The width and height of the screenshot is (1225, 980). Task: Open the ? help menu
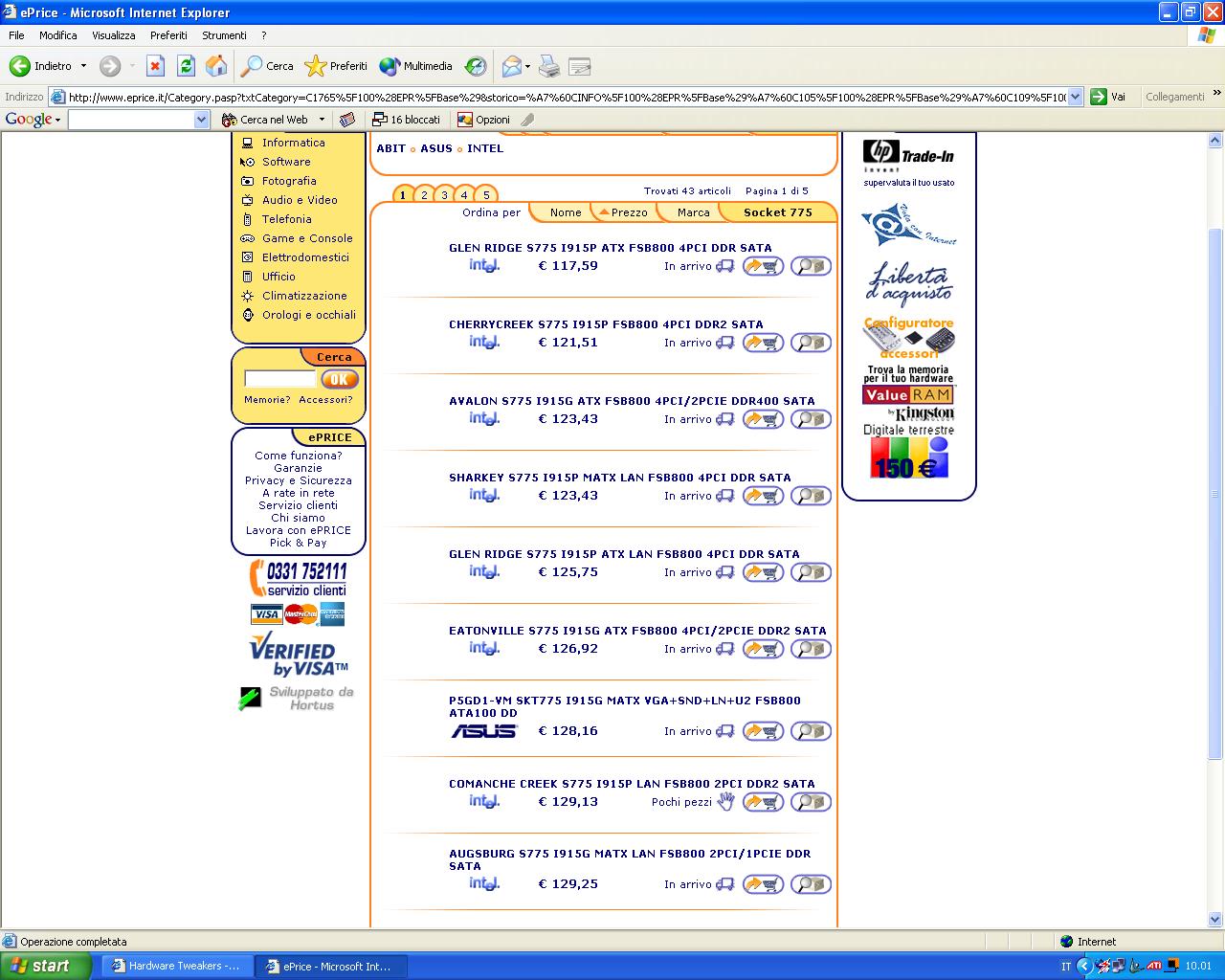coord(263,35)
